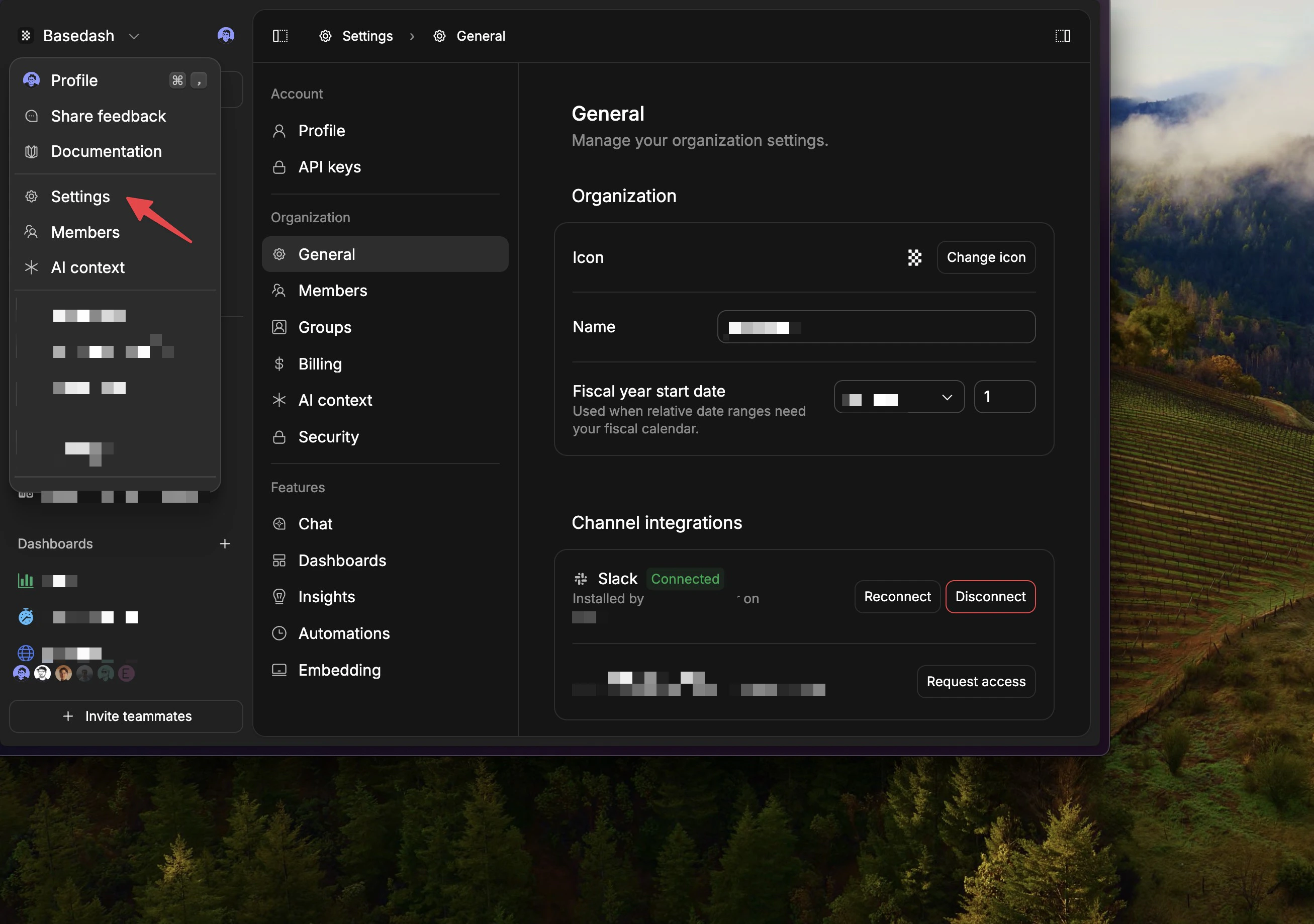
Task: Click the checkered organization icon preview
Action: [x=914, y=257]
